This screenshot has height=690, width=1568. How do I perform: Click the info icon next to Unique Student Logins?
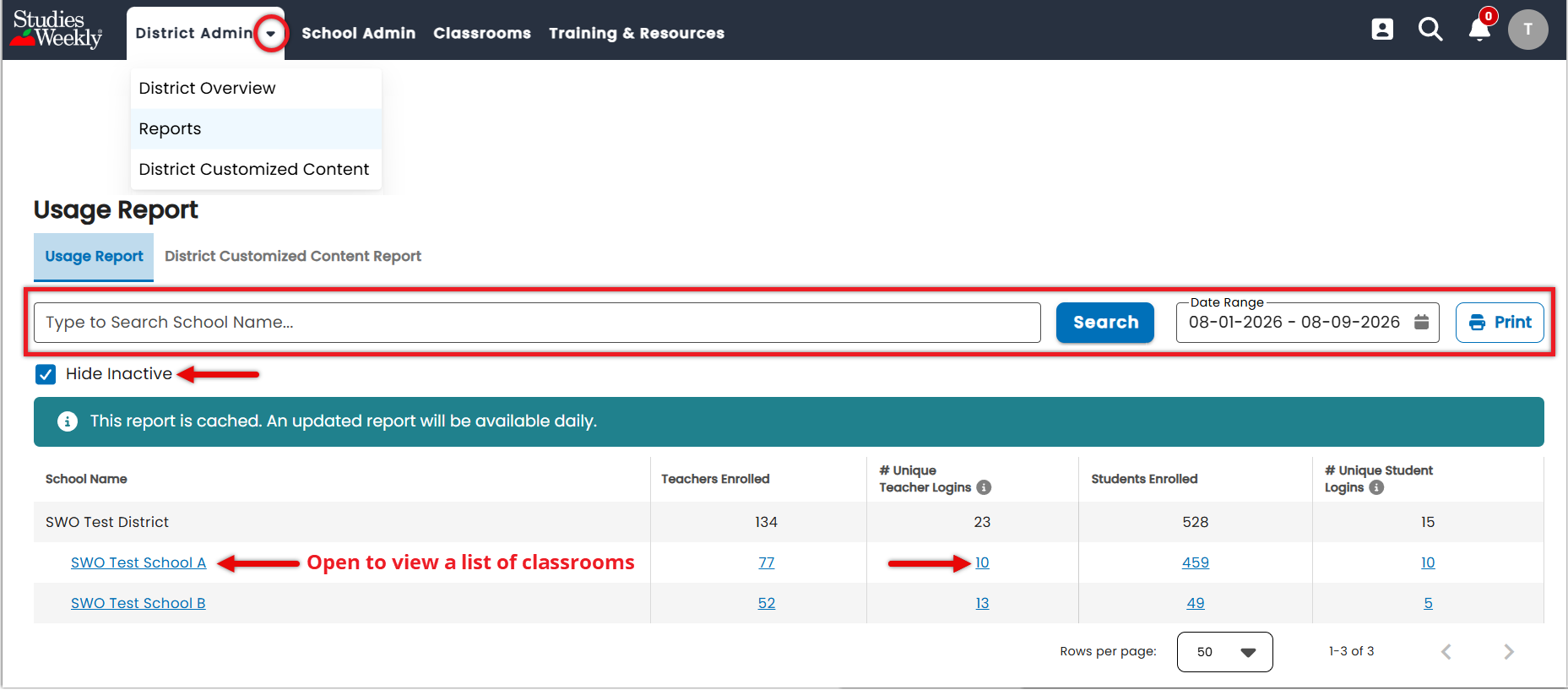(1376, 487)
